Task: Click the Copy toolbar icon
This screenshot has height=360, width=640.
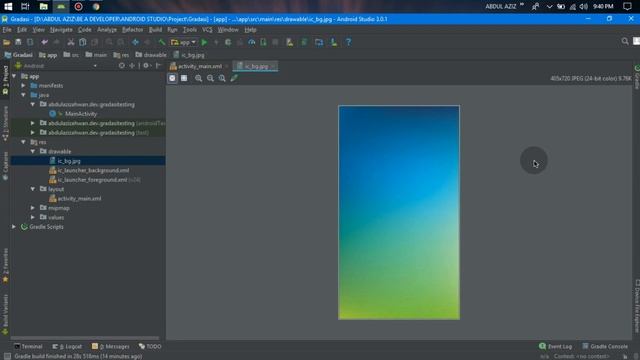Action: coord(82,42)
